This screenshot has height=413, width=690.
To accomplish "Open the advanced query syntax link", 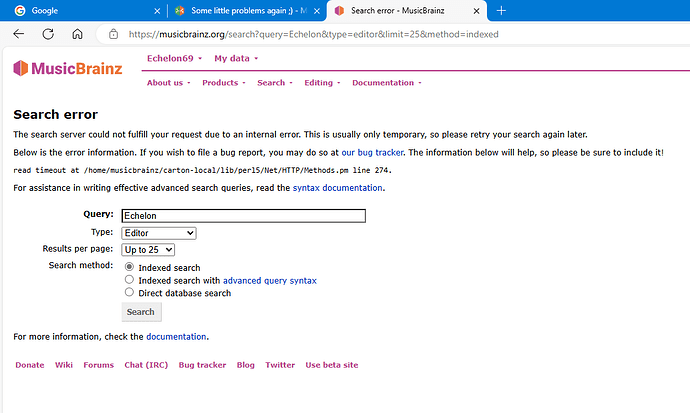I will 270,281.
